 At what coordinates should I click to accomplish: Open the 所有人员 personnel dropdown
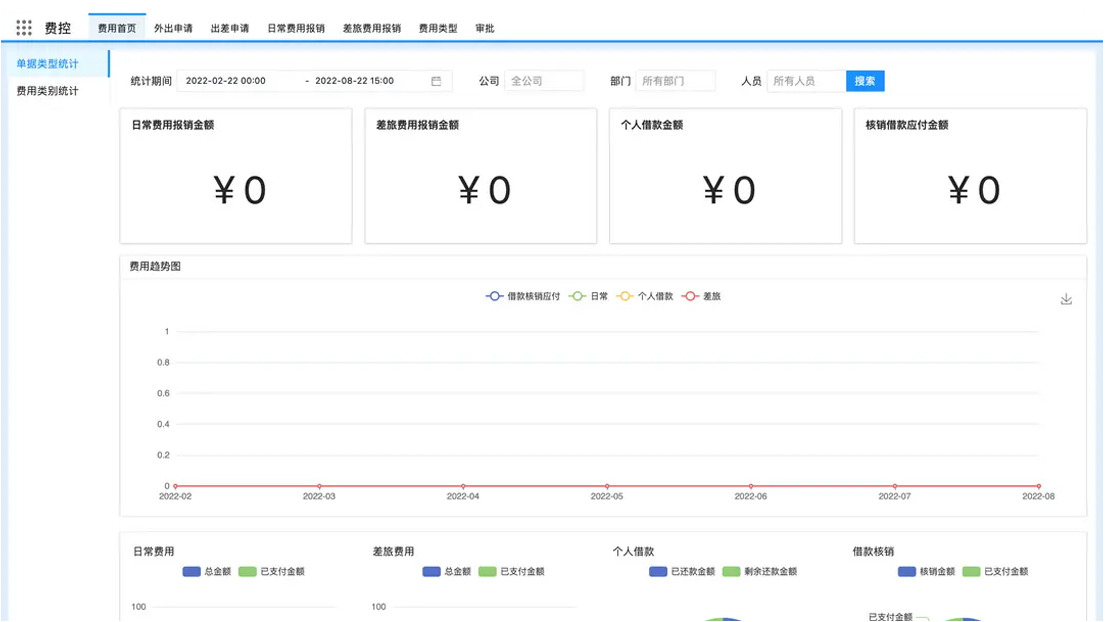coord(806,81)
